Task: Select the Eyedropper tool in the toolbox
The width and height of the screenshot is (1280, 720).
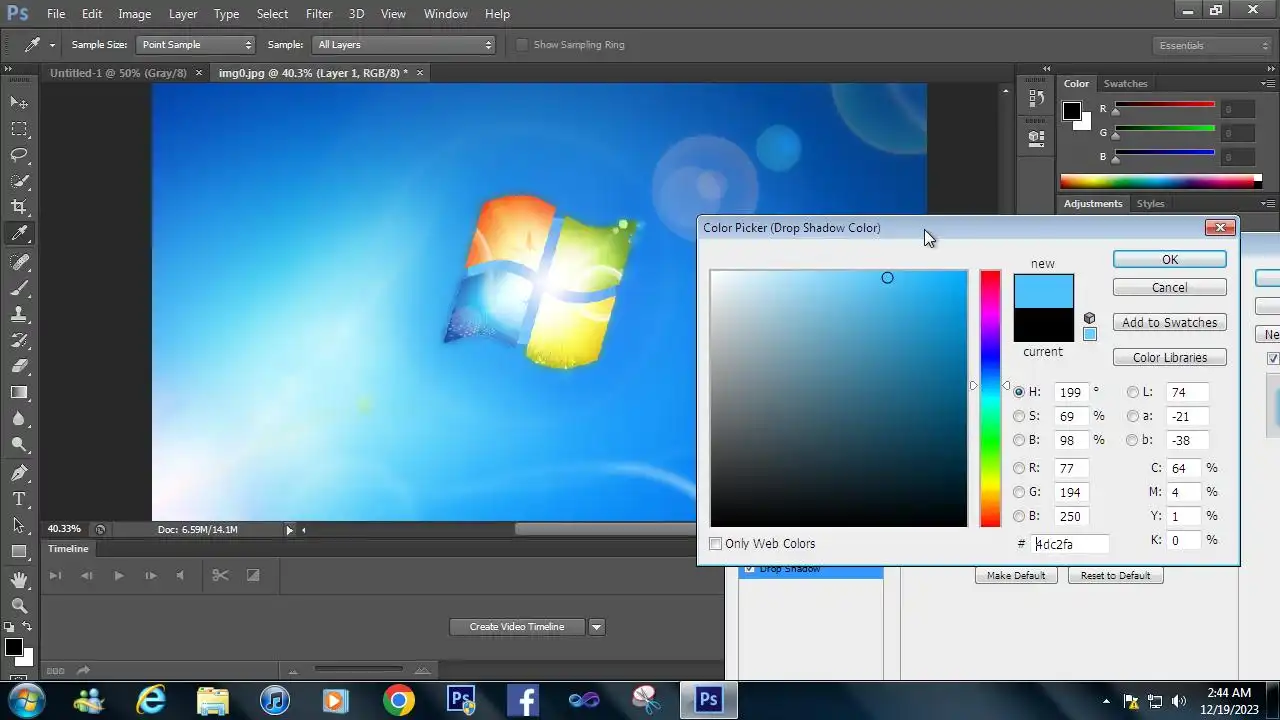Action: (19, 234)
